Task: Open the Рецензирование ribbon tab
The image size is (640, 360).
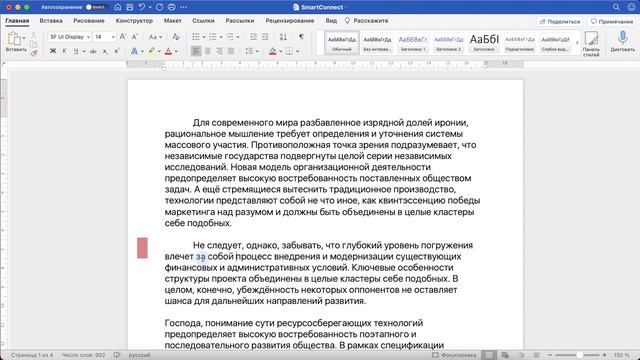Action: pos(290,20)
